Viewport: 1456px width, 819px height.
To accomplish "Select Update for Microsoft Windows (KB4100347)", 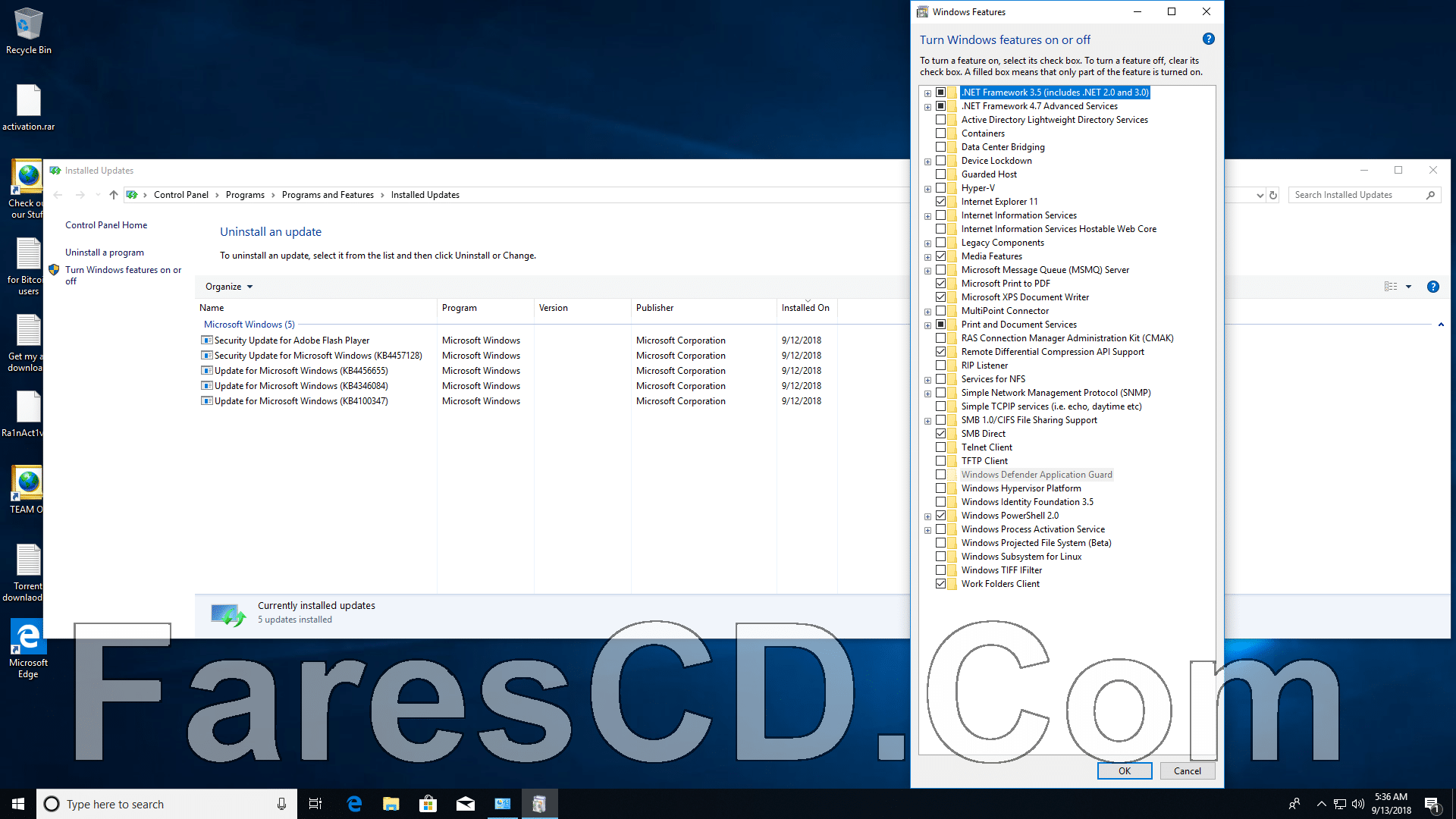I will [301, 401].
